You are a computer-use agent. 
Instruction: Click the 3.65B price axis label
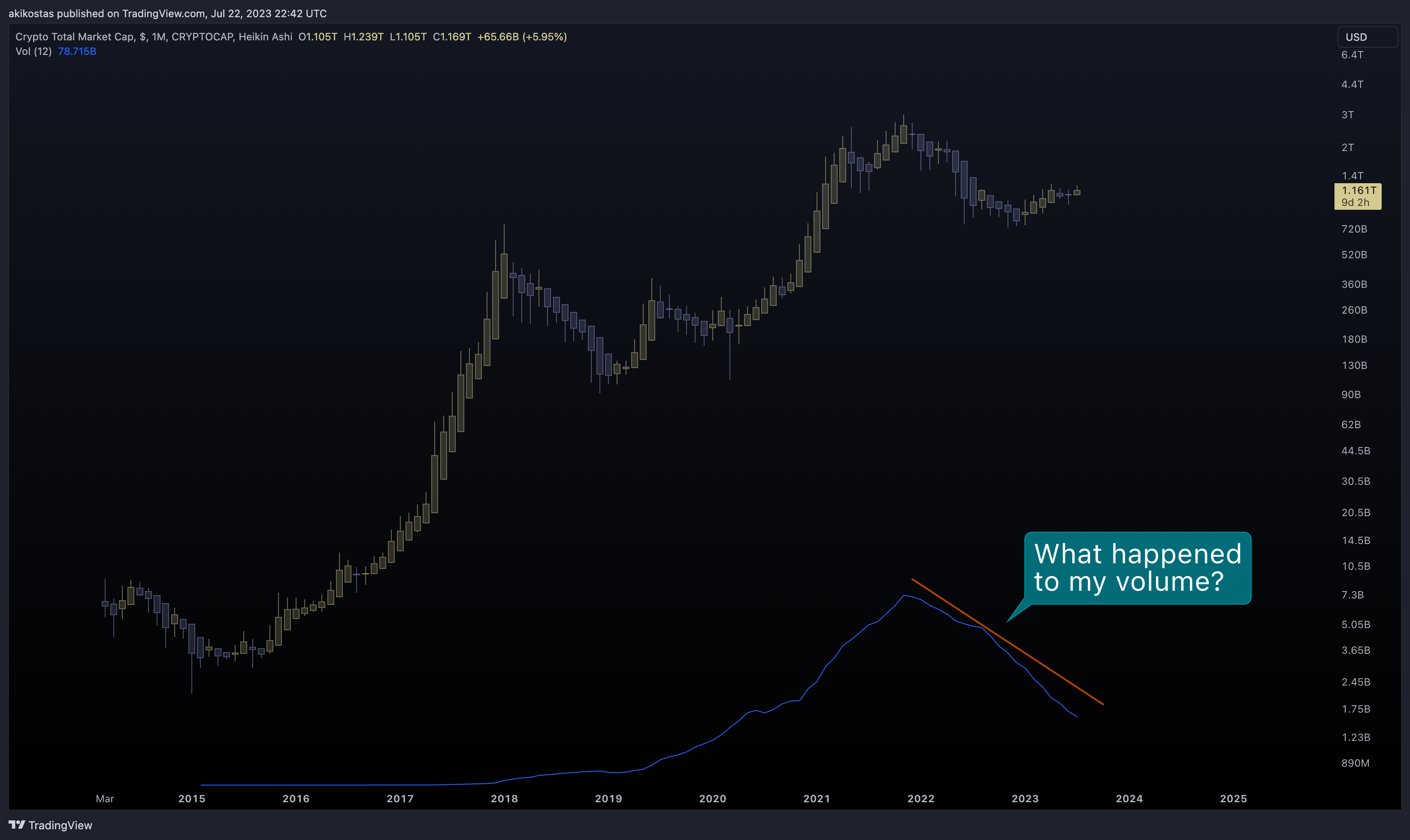1356,650
